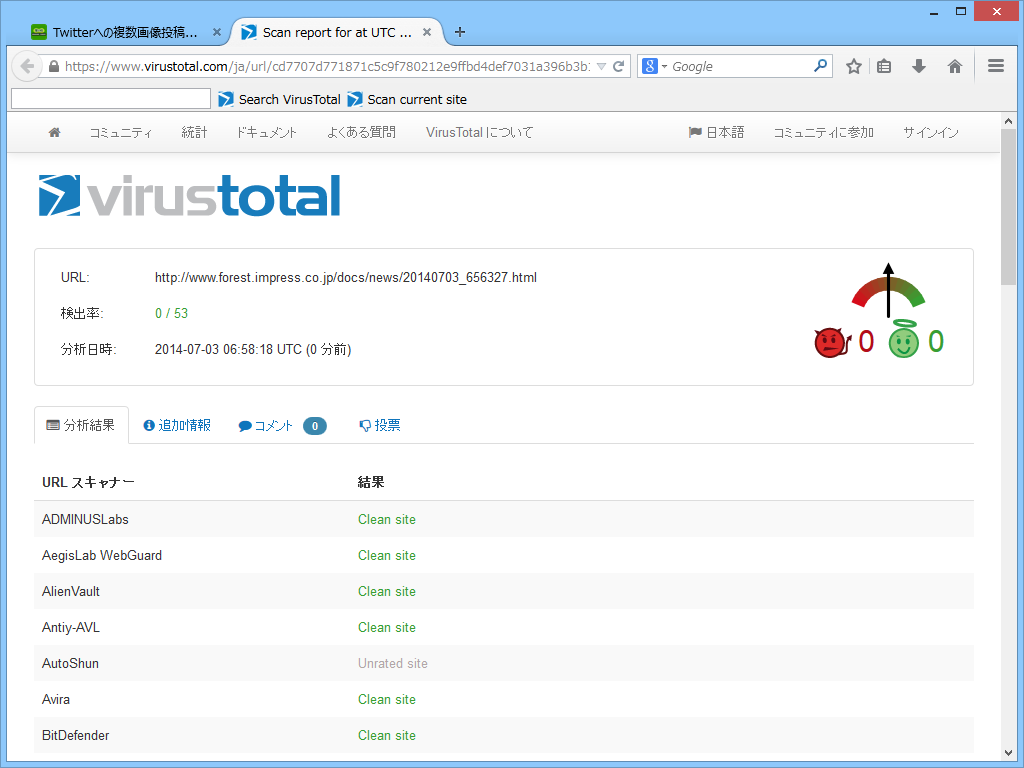Click BitDefender's Clean site result
The image size is (1024, 768).
[x=387, y=735]
